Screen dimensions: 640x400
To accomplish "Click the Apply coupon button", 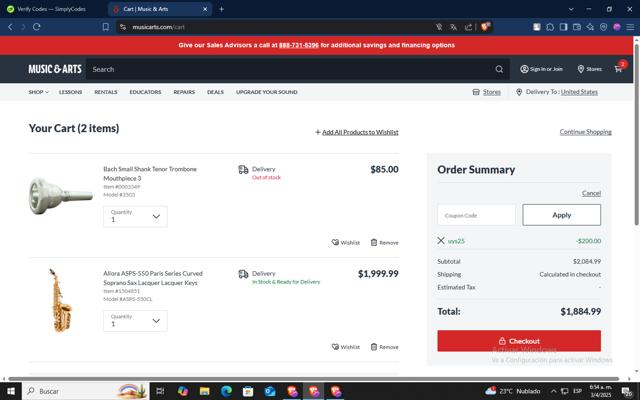I will [x=561, y=215].
